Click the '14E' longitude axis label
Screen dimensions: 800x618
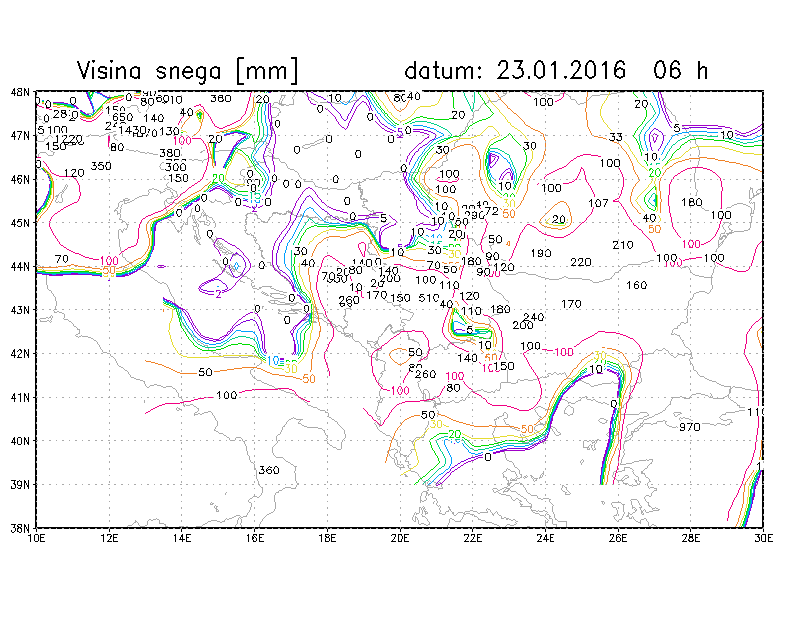pyautogui.click(x=182, y=538)
